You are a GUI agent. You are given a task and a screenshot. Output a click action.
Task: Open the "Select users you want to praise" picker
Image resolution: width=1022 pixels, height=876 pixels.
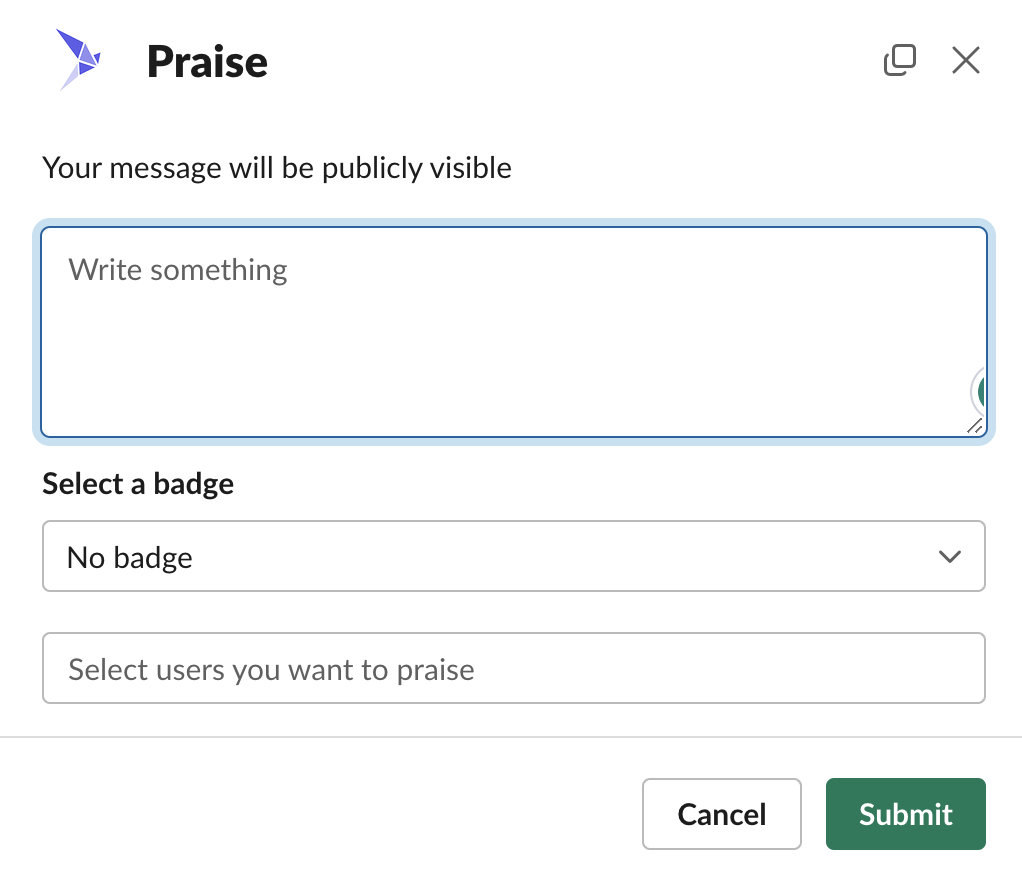point(514,668)
